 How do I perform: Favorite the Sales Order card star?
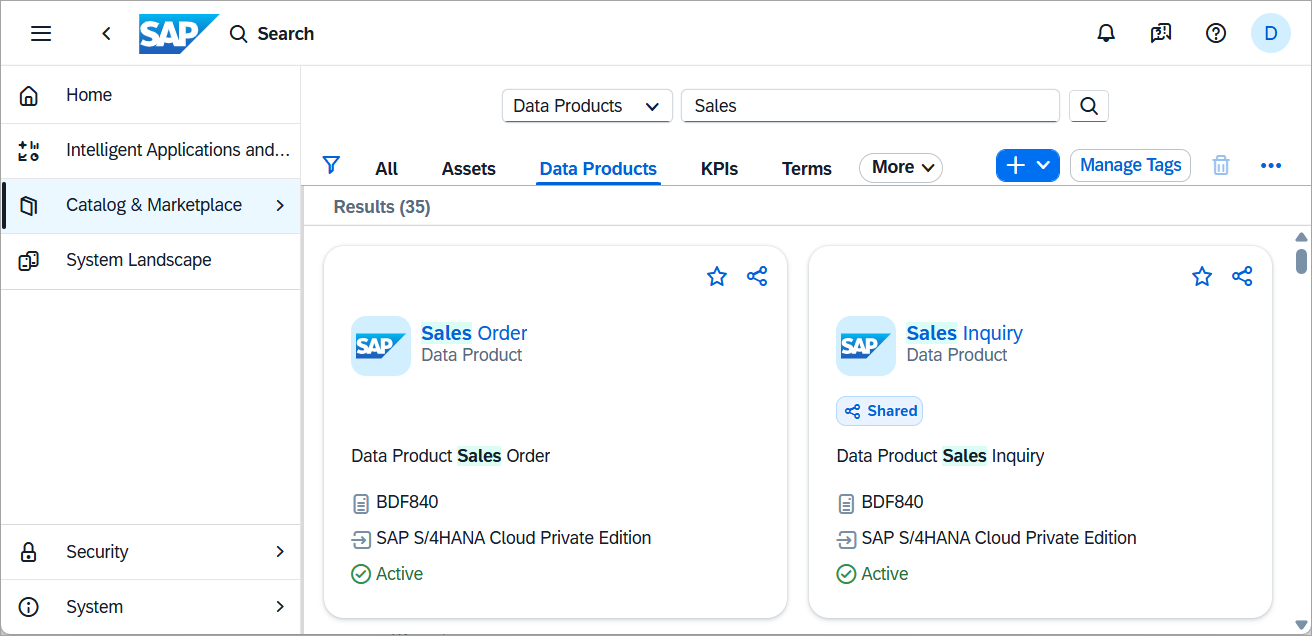[717, 277]
